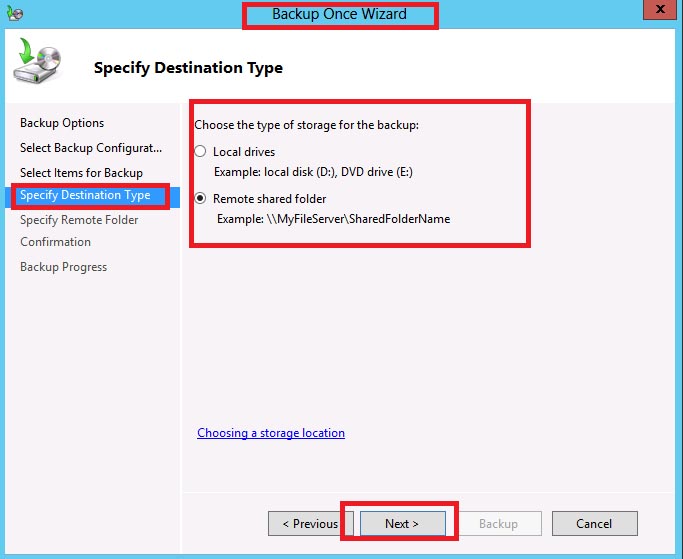This screenshot has width=683, height=559.
Task: Click the Next button
Action: coord(402,523)
